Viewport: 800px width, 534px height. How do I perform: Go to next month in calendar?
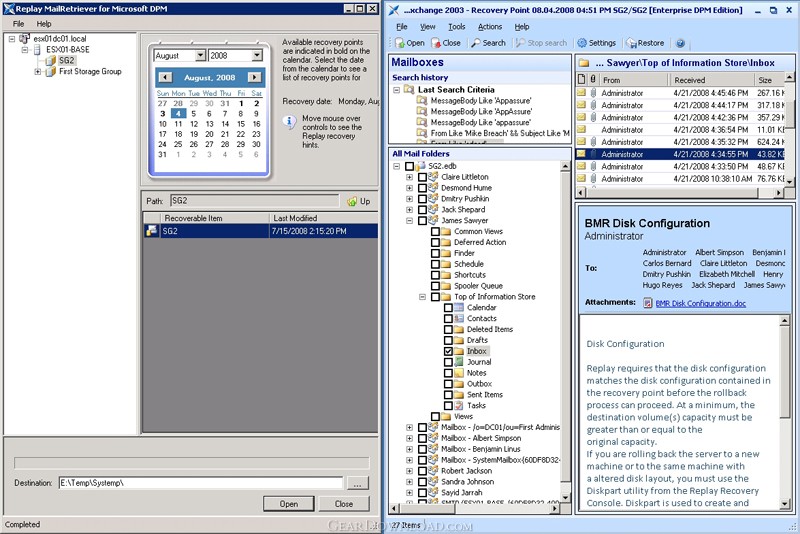(255, 78)
